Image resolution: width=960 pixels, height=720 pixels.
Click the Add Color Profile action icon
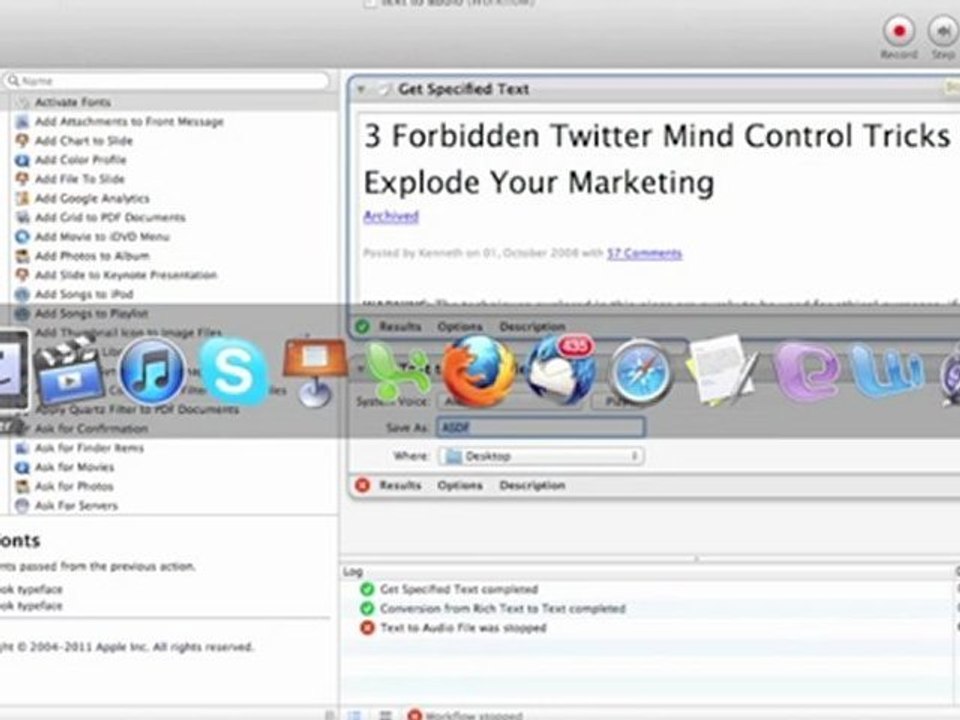point(22,160)
